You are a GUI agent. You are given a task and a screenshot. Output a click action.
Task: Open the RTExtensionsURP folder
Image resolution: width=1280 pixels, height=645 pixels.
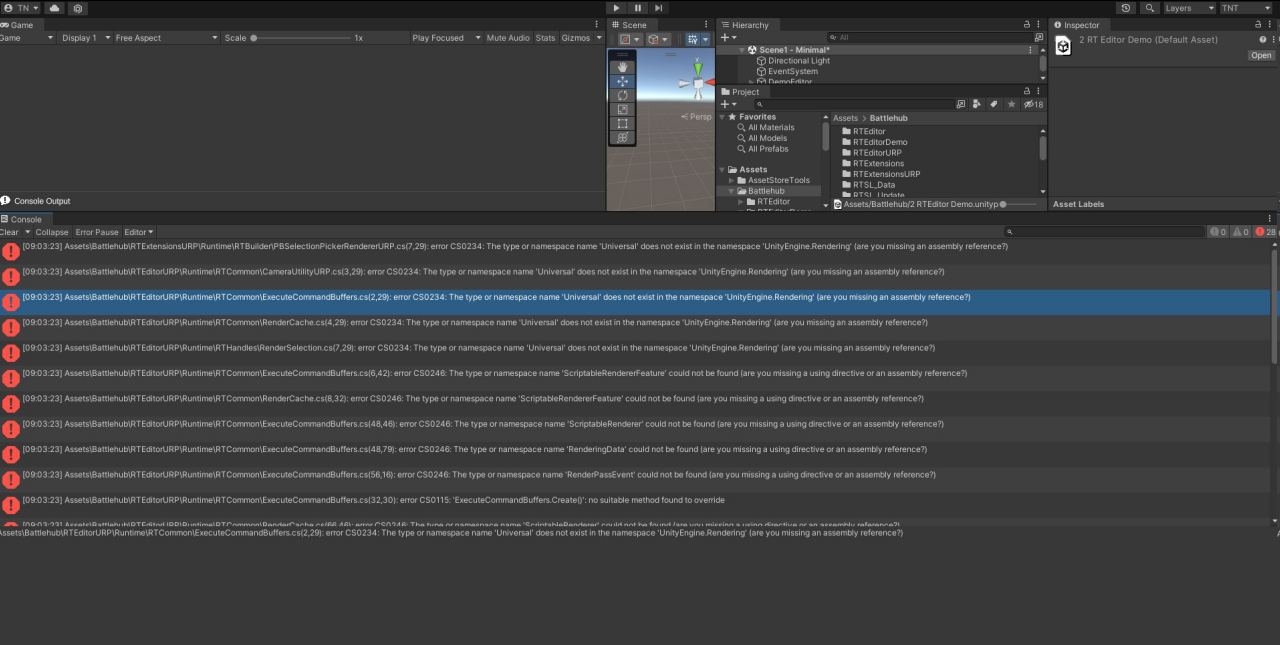pyautogui.click(x=879, y=174)
